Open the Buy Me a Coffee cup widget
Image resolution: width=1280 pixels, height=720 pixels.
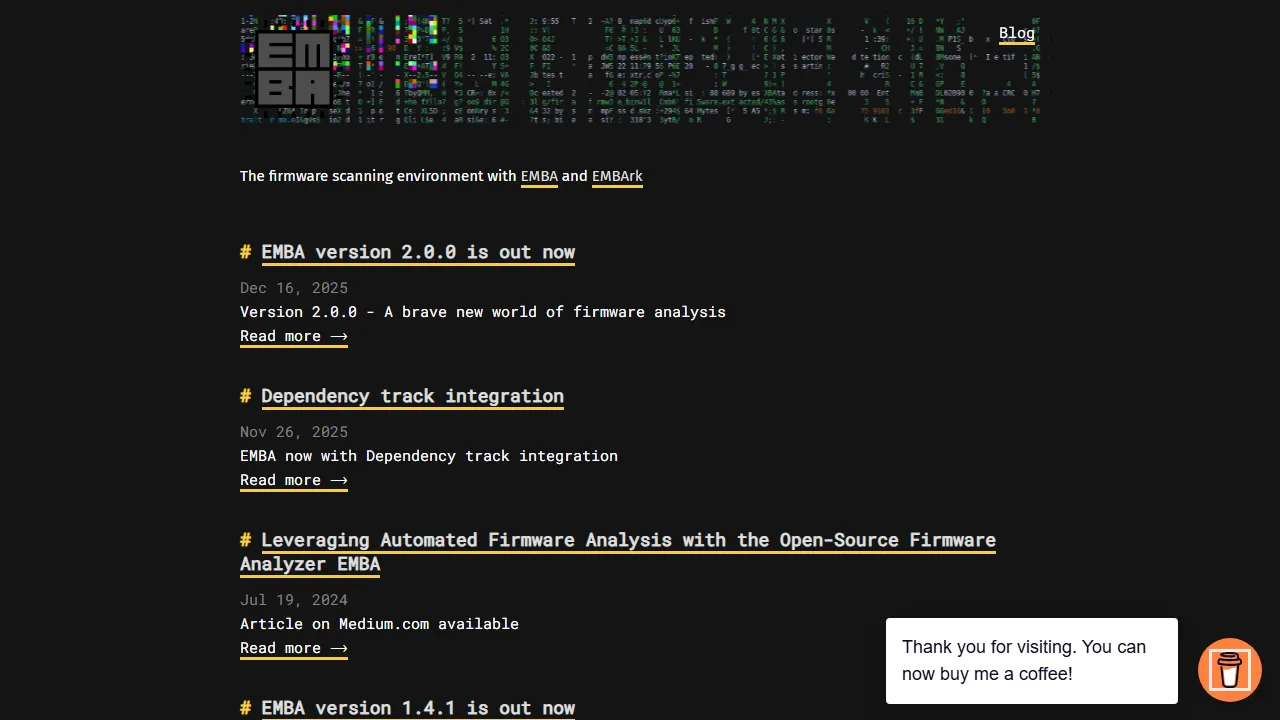coord(1229,670)
